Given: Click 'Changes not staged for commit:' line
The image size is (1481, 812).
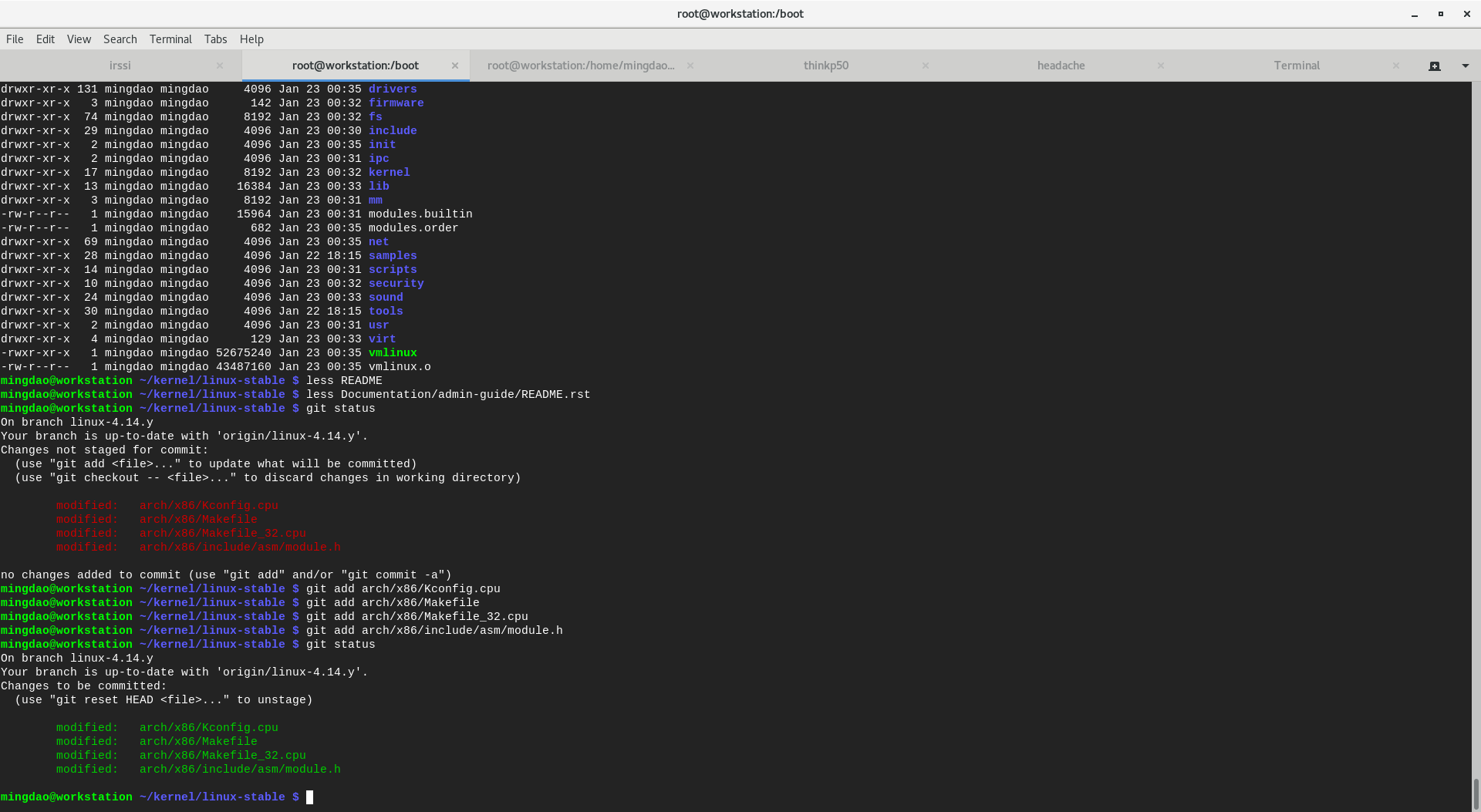Looking at the screenshot, I should [105, 450].
